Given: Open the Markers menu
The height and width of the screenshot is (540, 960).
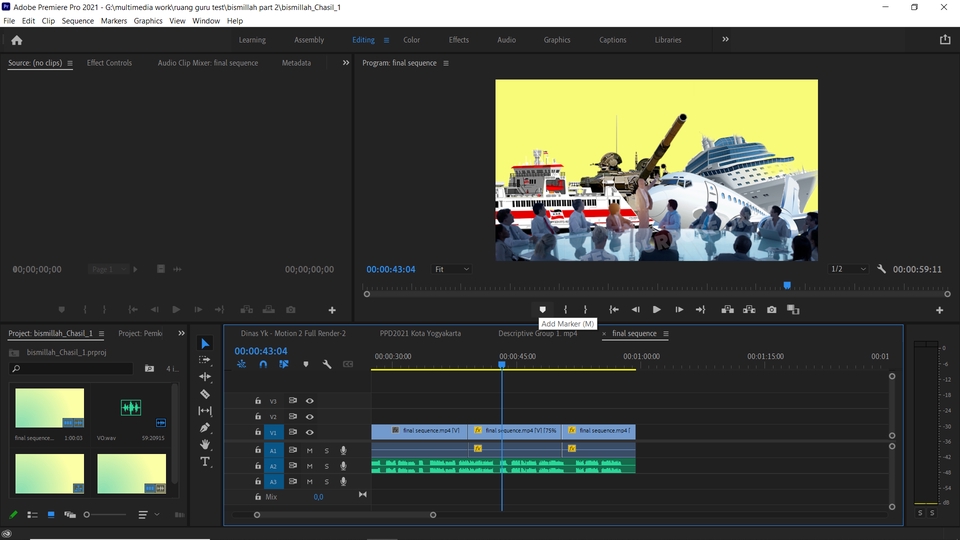Looking at the screenshot, I should click(114, 21).
